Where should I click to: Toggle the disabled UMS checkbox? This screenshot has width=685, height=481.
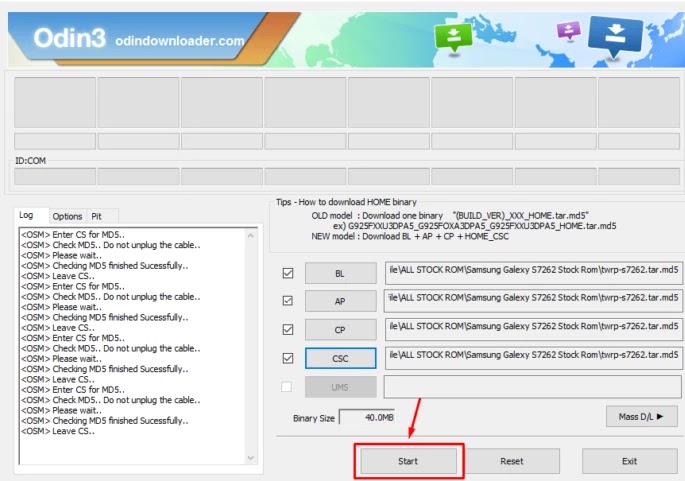click(287, 387)
